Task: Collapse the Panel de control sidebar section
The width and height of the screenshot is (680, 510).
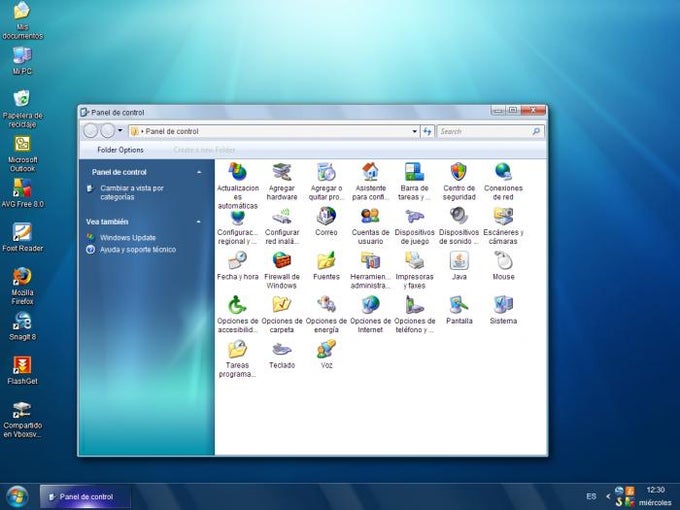Action: tap(199, 172)
